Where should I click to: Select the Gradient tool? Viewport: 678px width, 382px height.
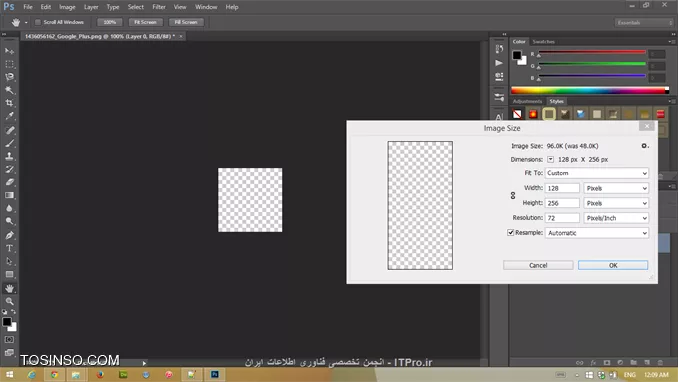click(x=9, y=195)
